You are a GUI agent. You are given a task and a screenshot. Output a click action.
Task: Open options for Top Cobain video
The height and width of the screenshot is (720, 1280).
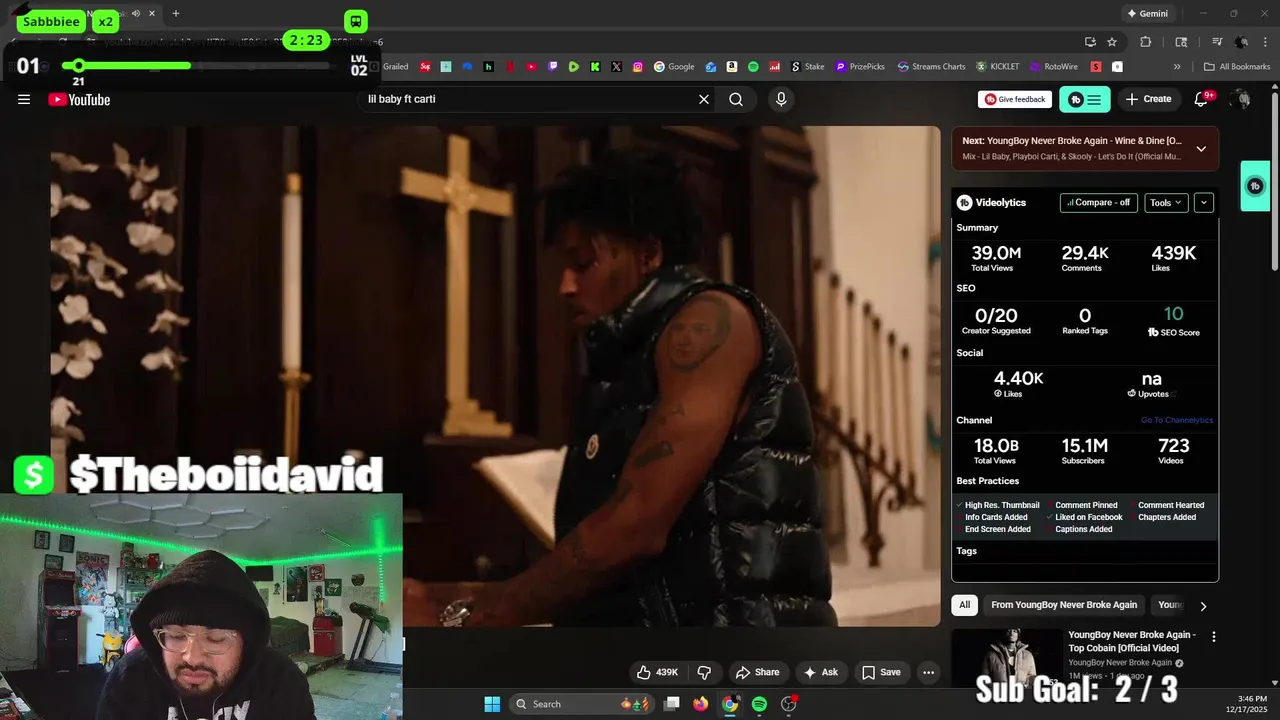[x=1214, y=637]
